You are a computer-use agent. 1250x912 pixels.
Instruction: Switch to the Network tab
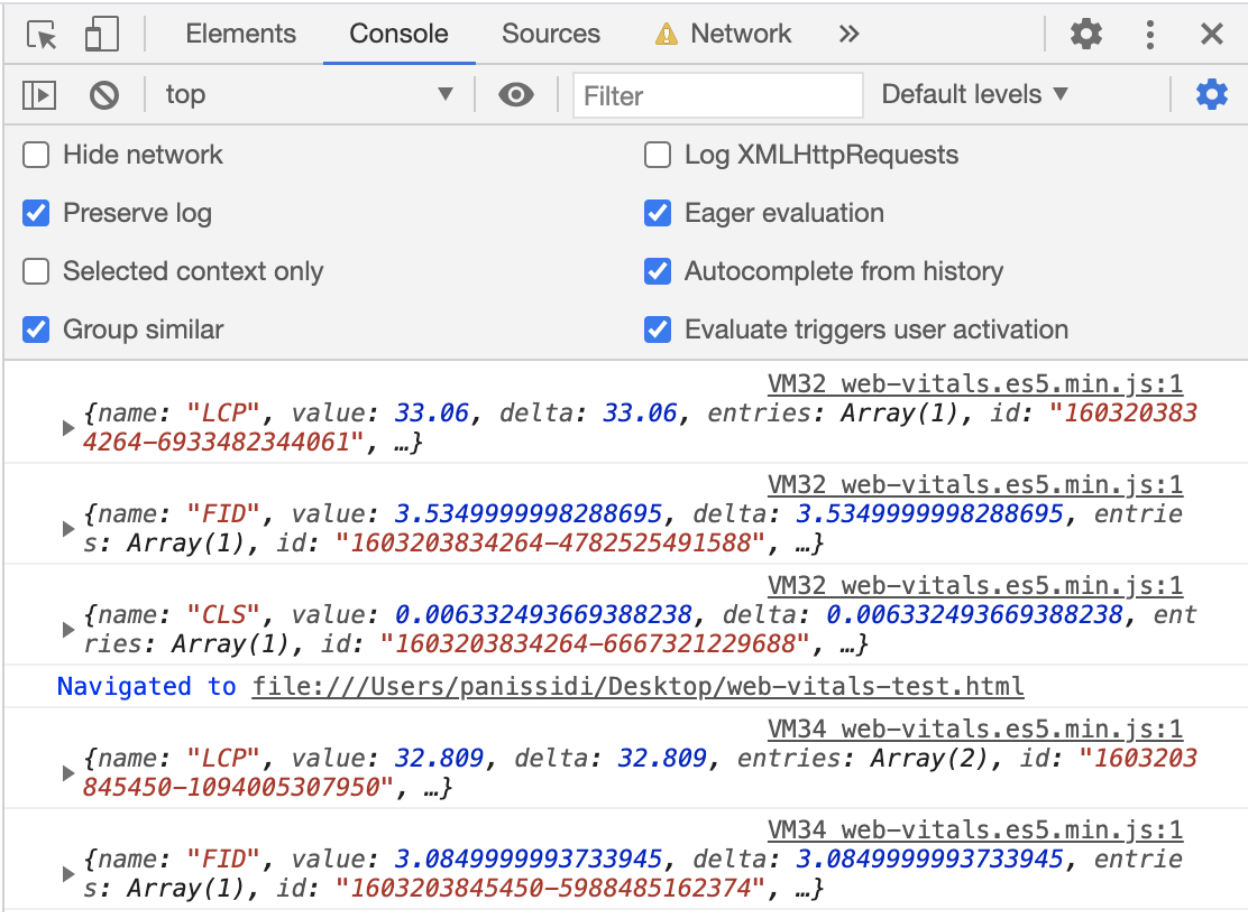(x=740, y=35)
